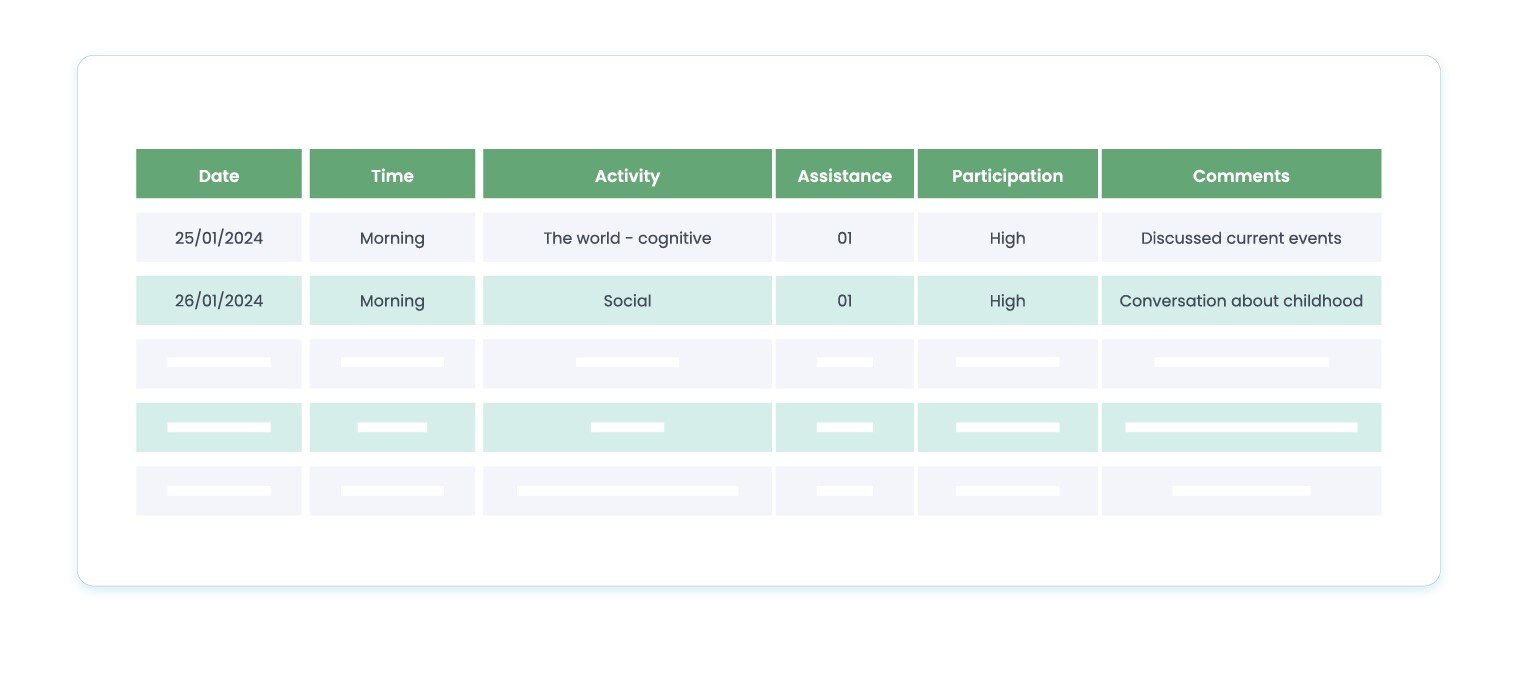Select the Assistance column header
The image size is (1516, 685).
(x=844, y=175)
